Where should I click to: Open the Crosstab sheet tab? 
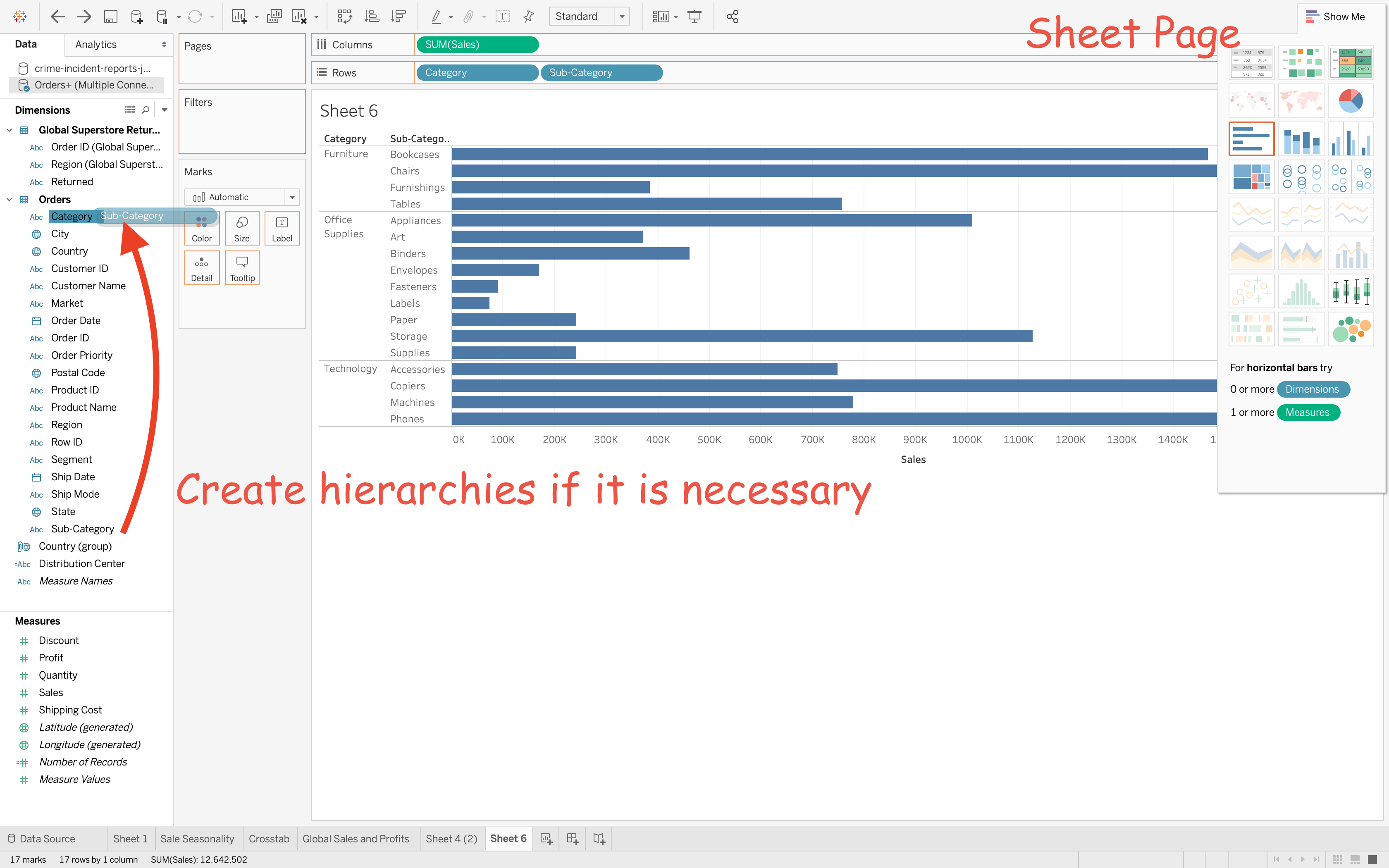coord(269,839)
